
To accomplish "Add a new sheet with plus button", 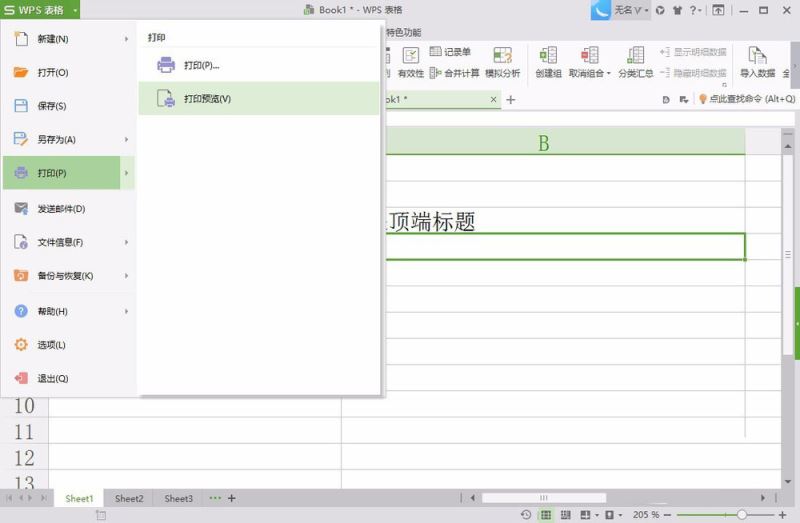I will tap(232, 498).
